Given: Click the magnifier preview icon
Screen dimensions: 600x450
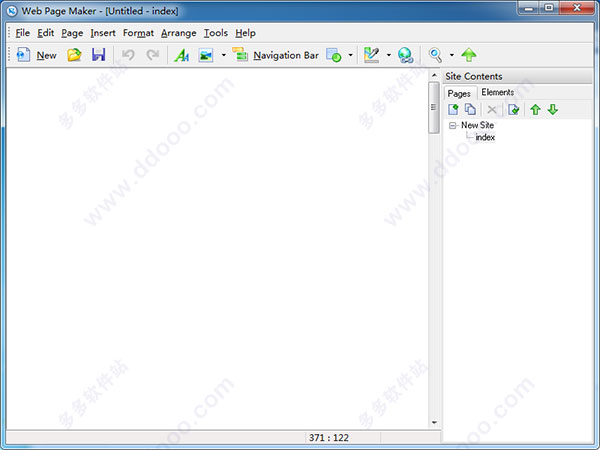Looking at the screenshot, I should point(435,55).
